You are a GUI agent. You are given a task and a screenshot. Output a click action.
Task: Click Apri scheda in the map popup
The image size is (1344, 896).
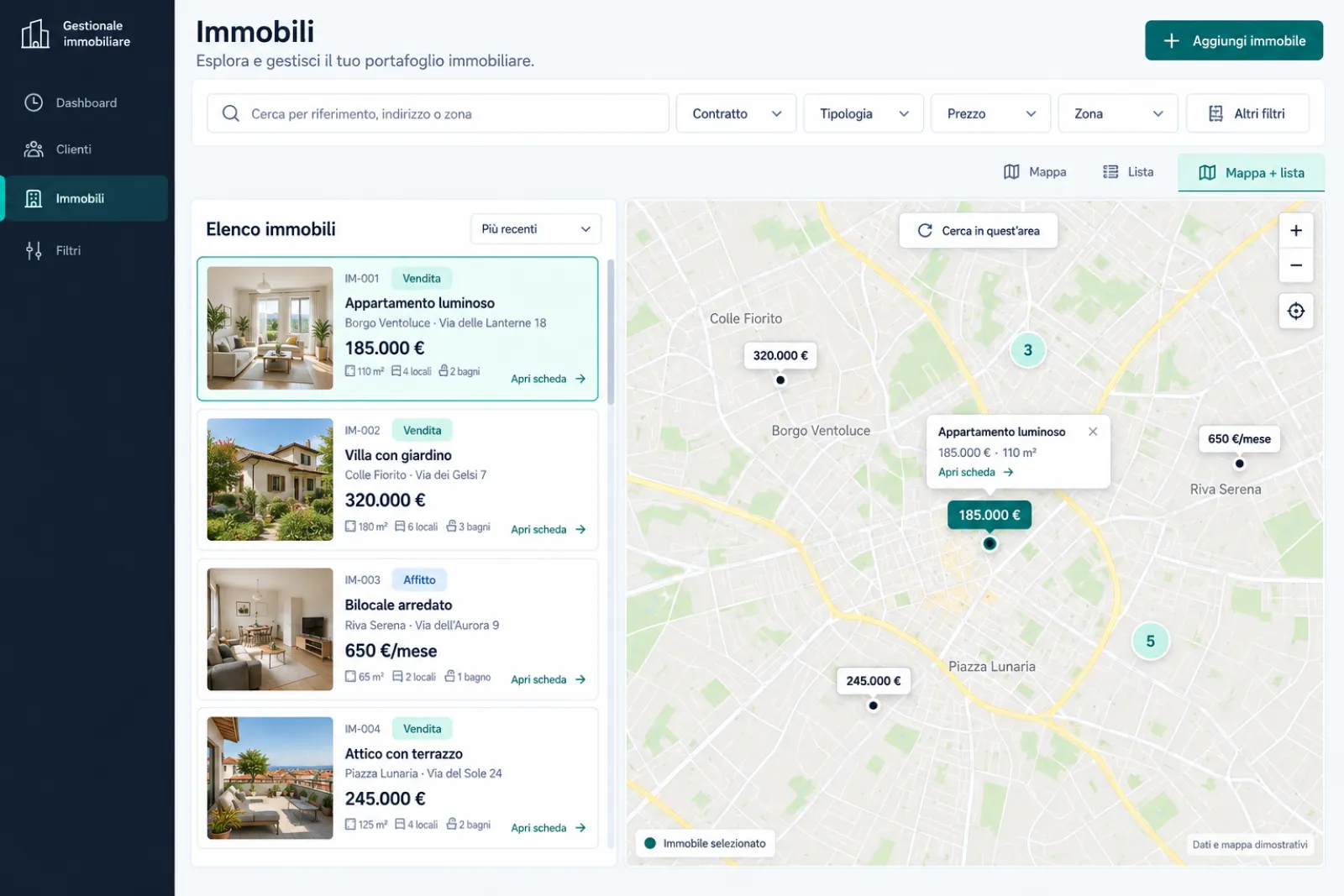(976, 472)
